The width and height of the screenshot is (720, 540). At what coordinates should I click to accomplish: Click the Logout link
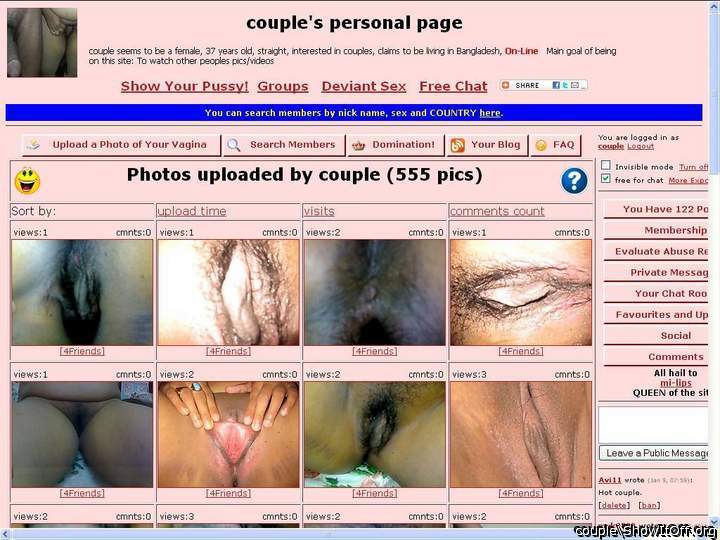point(640,147)
